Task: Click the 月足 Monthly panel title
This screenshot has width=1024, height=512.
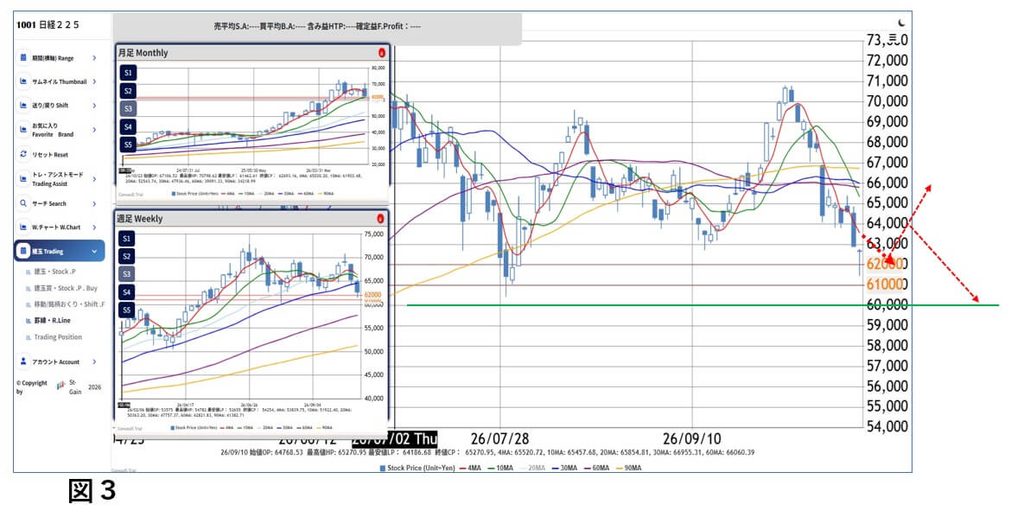Action: pyautogui.click(x=142, y=53)
